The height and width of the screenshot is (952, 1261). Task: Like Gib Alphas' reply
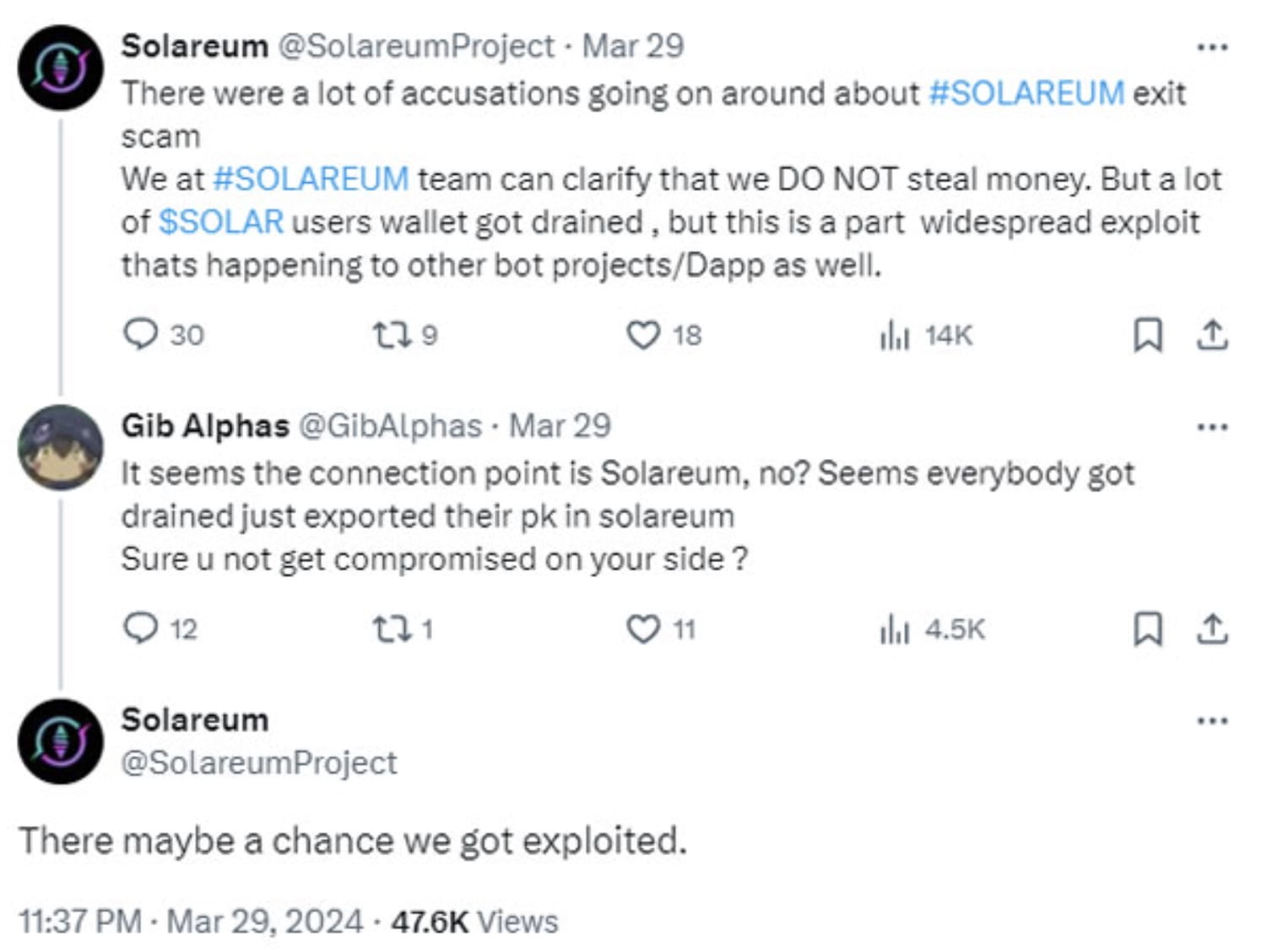tap(645, 628)
